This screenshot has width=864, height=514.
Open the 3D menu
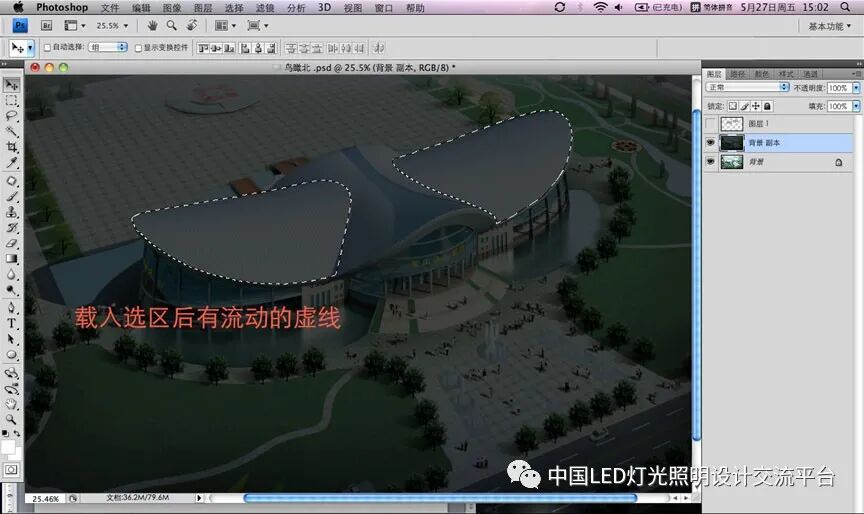(x=324, y=8)
